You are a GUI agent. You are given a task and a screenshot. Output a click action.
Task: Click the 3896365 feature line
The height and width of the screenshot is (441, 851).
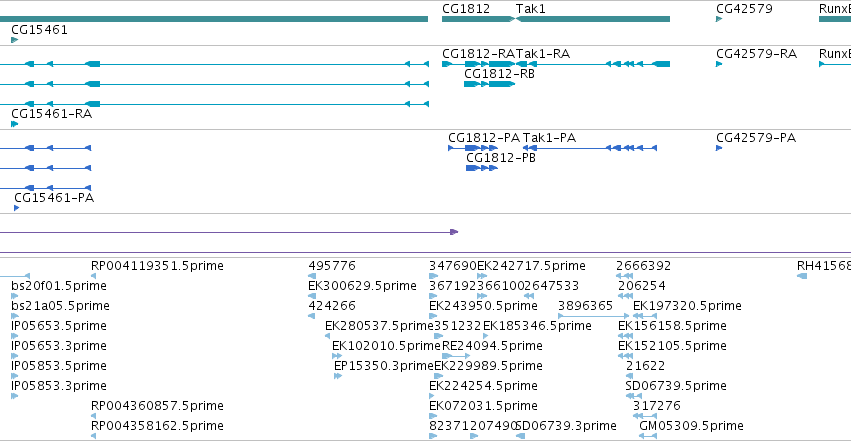pyautogui.click(x=594, y=316)
